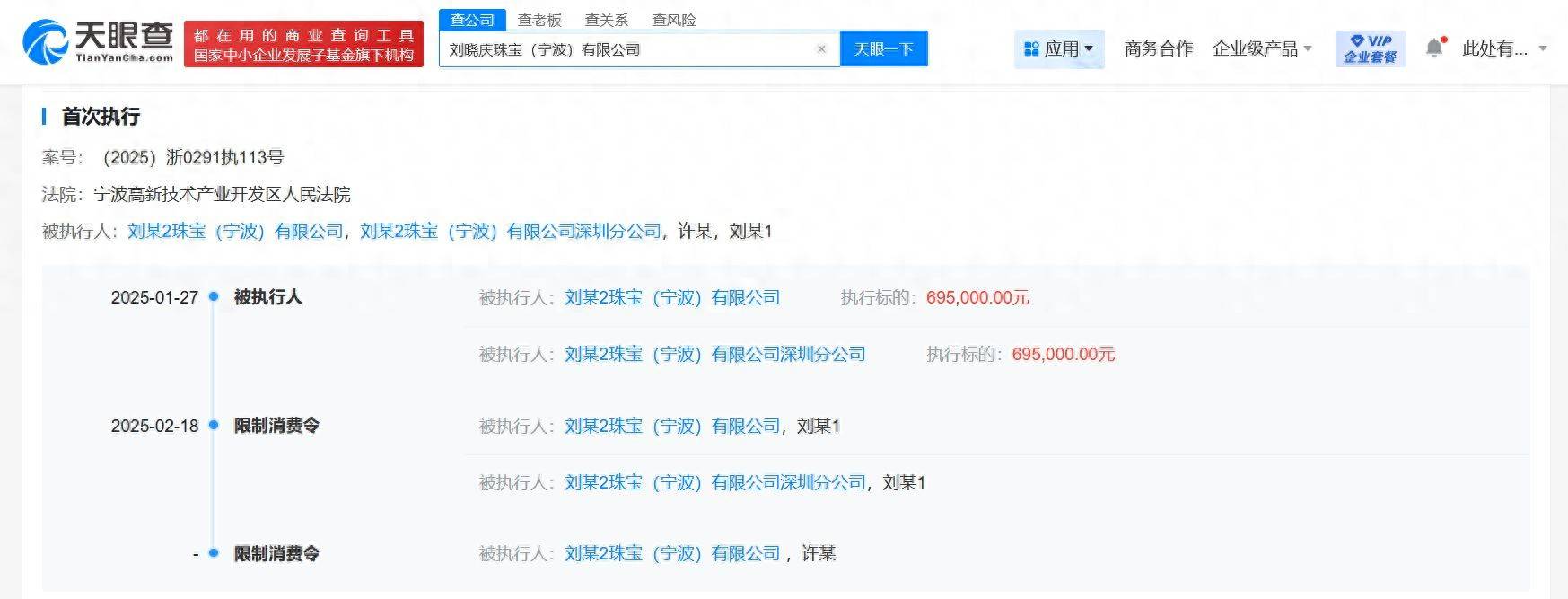Open 深圳分公司 link beside second 695,000.00元
1568x599 pixels.
click(x=715, y=354)
